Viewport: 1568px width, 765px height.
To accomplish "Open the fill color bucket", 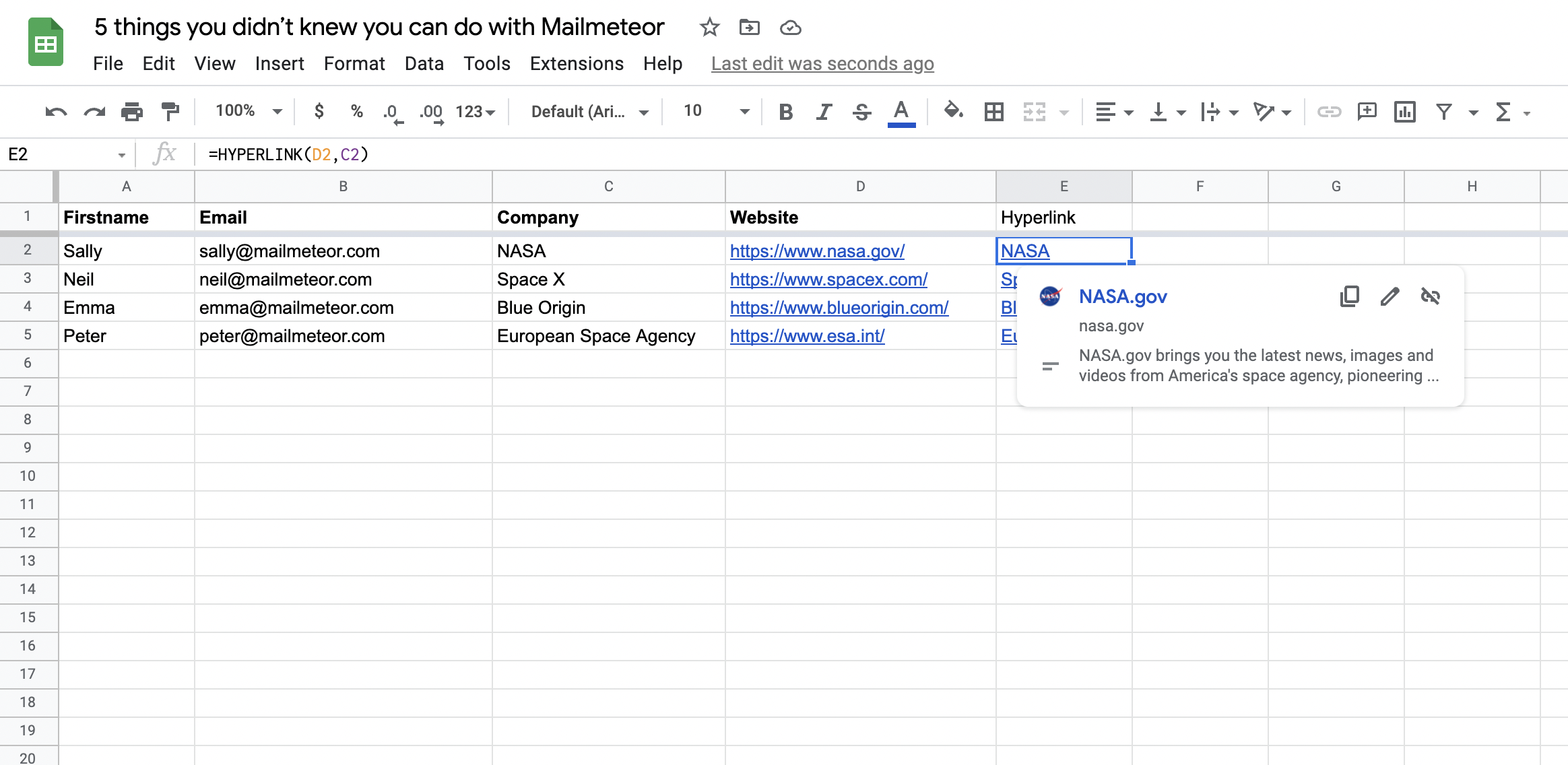I will click(x=953, y=111).
